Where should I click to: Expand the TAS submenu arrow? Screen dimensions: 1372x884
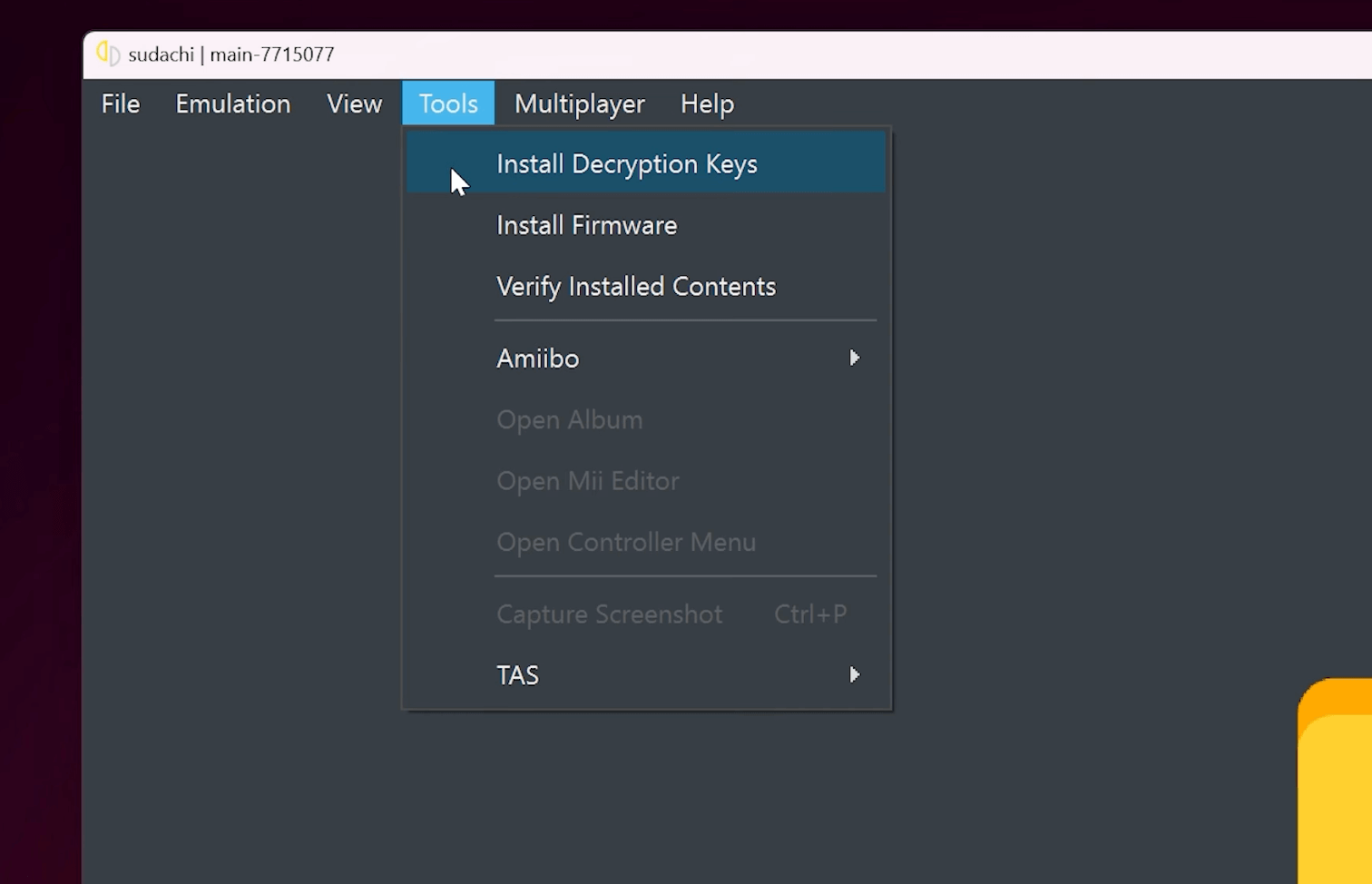pos(854,675)
